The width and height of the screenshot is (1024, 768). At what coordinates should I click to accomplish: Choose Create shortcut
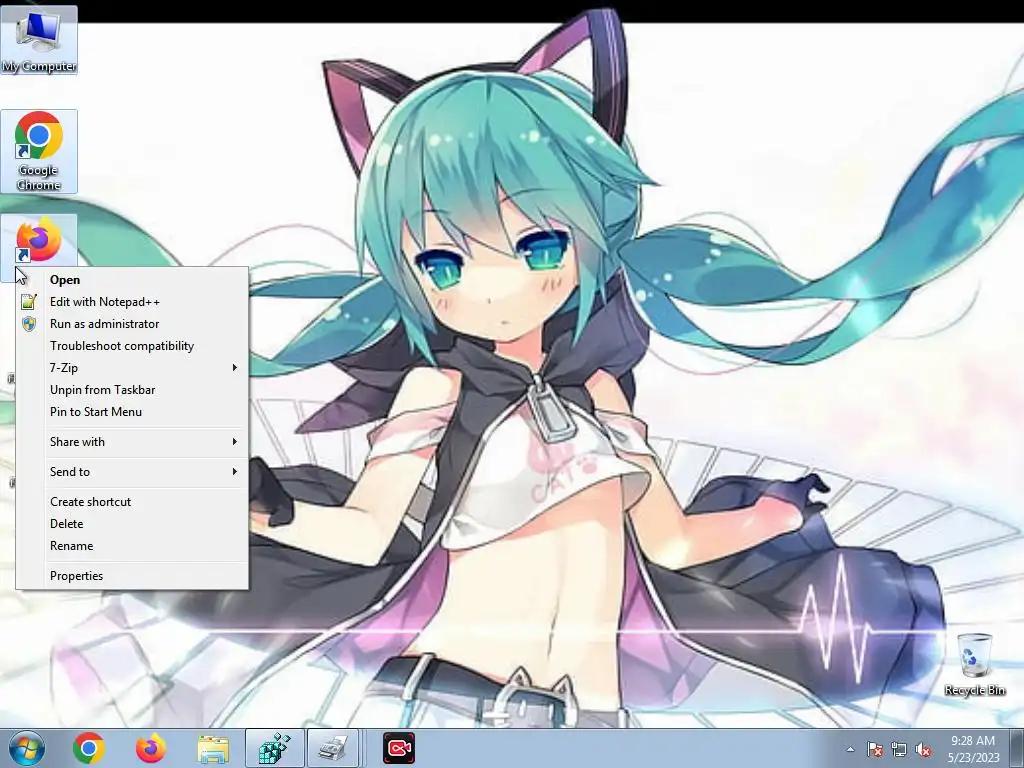click(132, 502)
